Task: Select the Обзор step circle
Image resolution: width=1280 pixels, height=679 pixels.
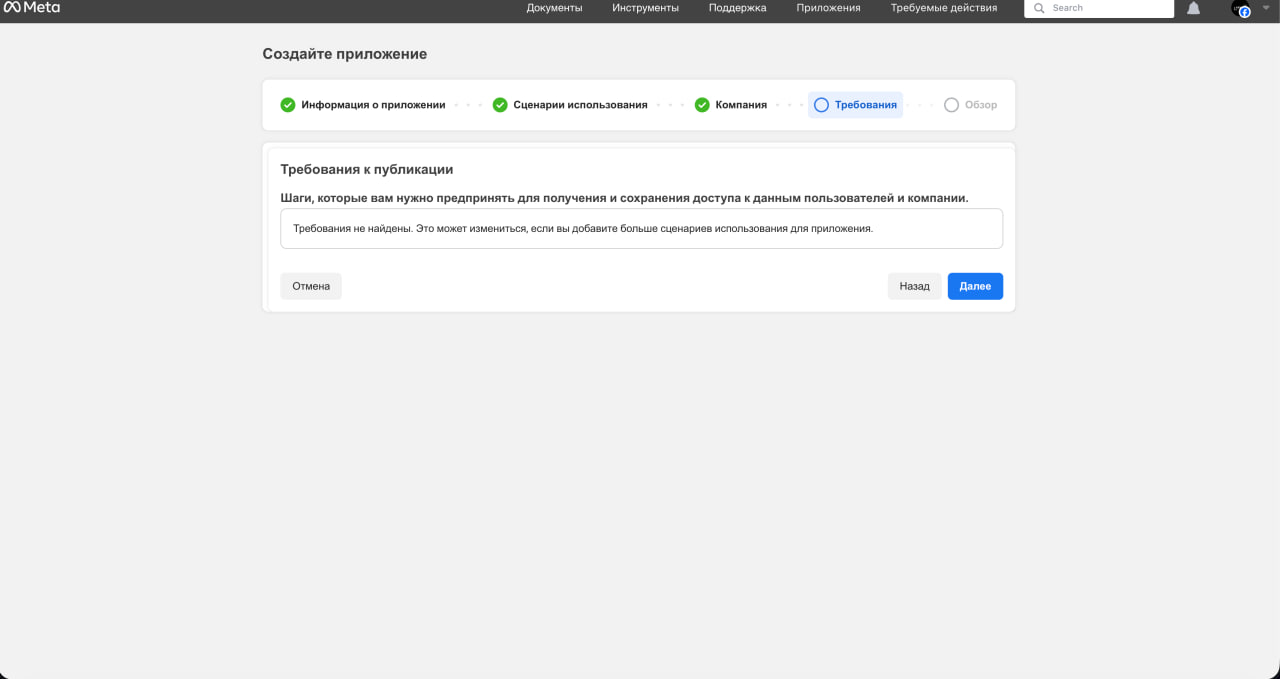Action: pyautogui.click(x=949, y=104)
